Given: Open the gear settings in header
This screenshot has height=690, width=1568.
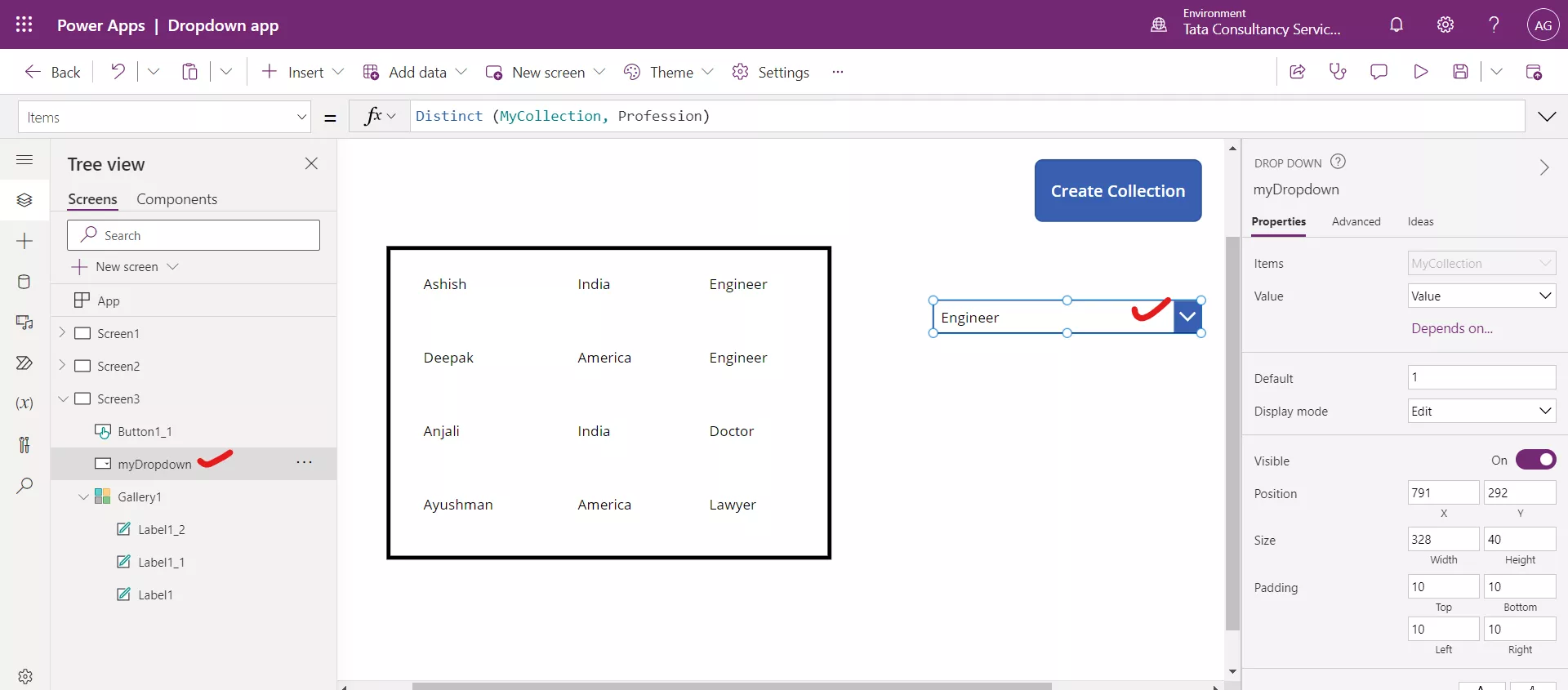Looking at the screenshot, I should pos(1445,24).
